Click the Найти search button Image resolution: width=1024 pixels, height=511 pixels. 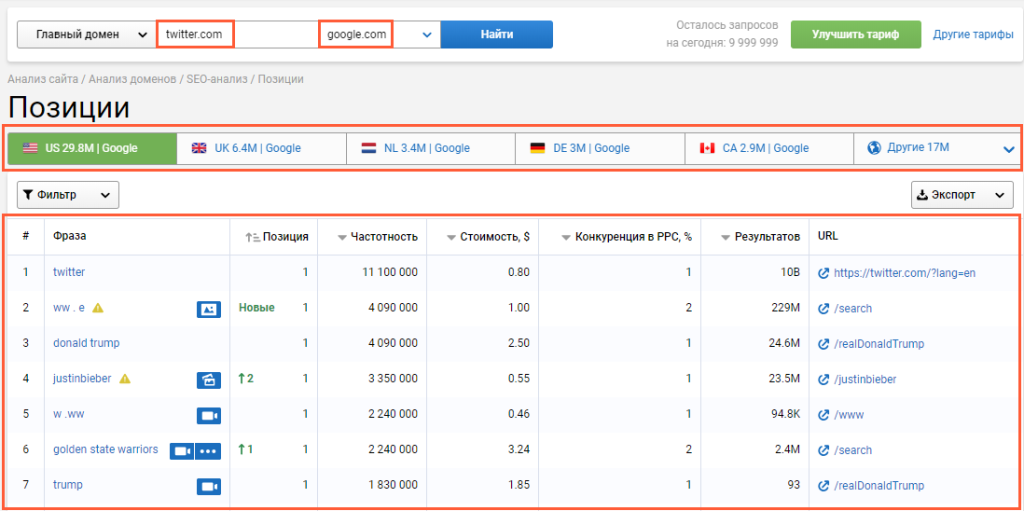tap(497, 35)
